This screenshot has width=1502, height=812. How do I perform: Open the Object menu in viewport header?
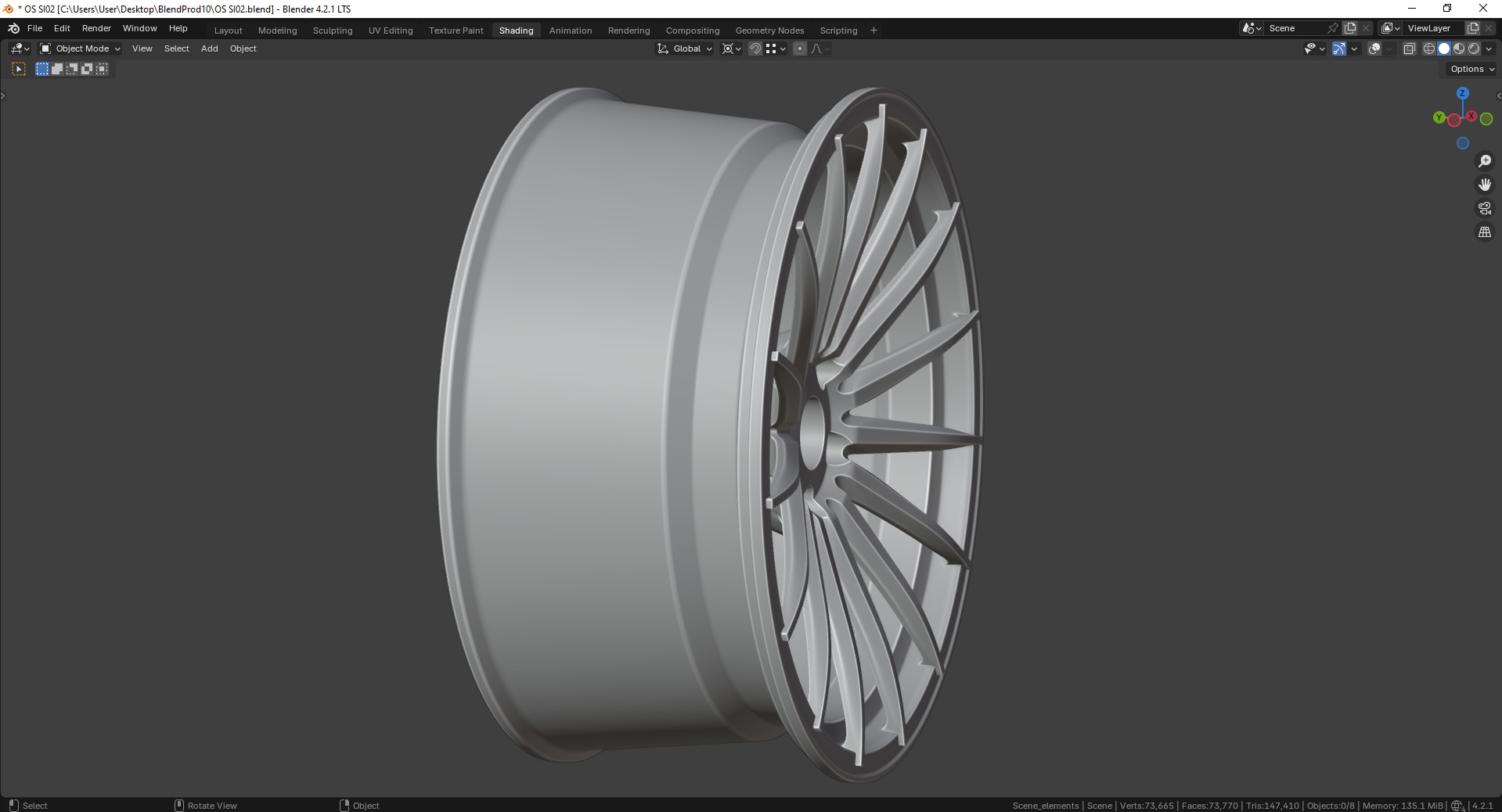tap(243, 49)
